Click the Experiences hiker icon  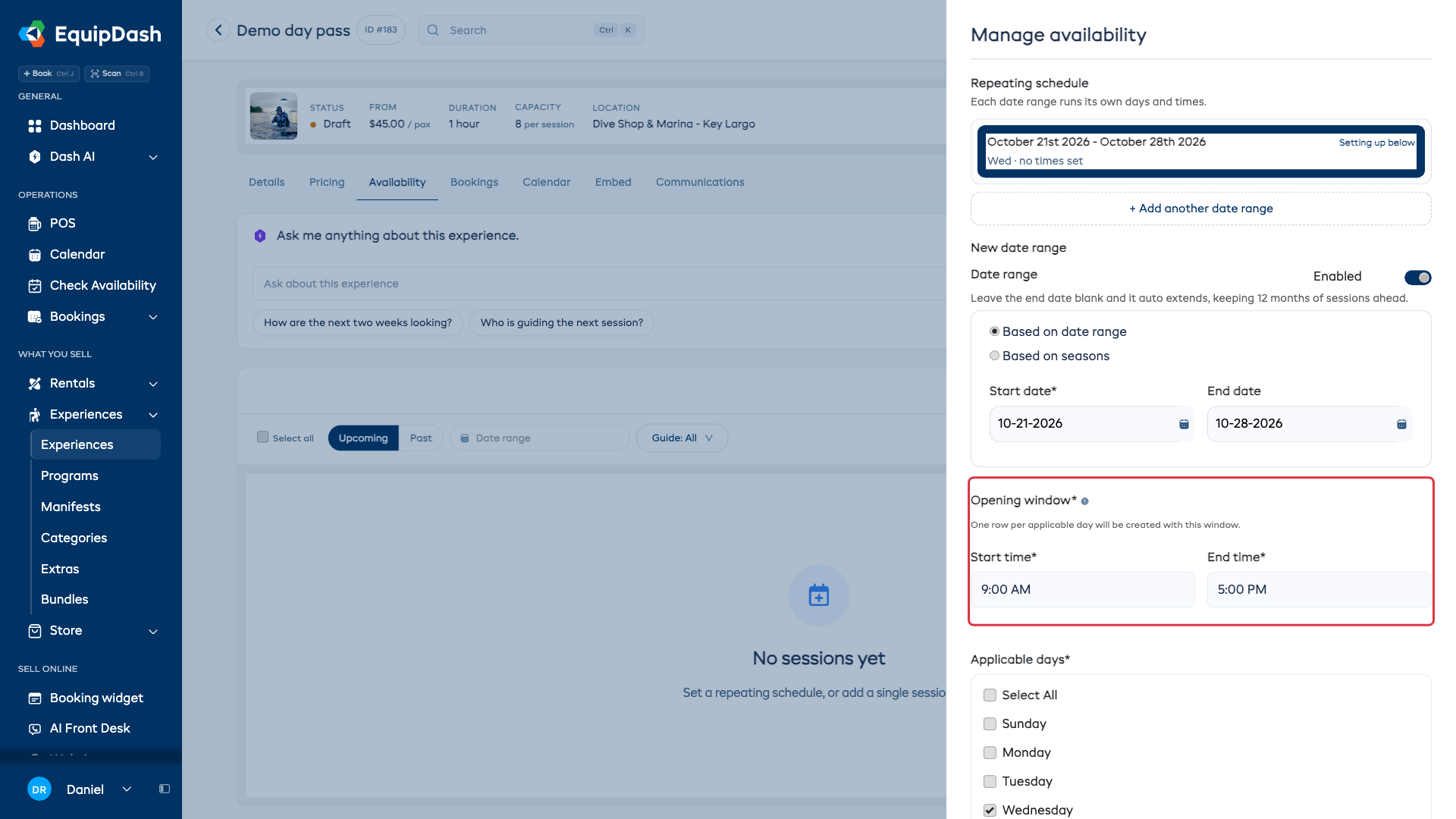pos(35,415)
